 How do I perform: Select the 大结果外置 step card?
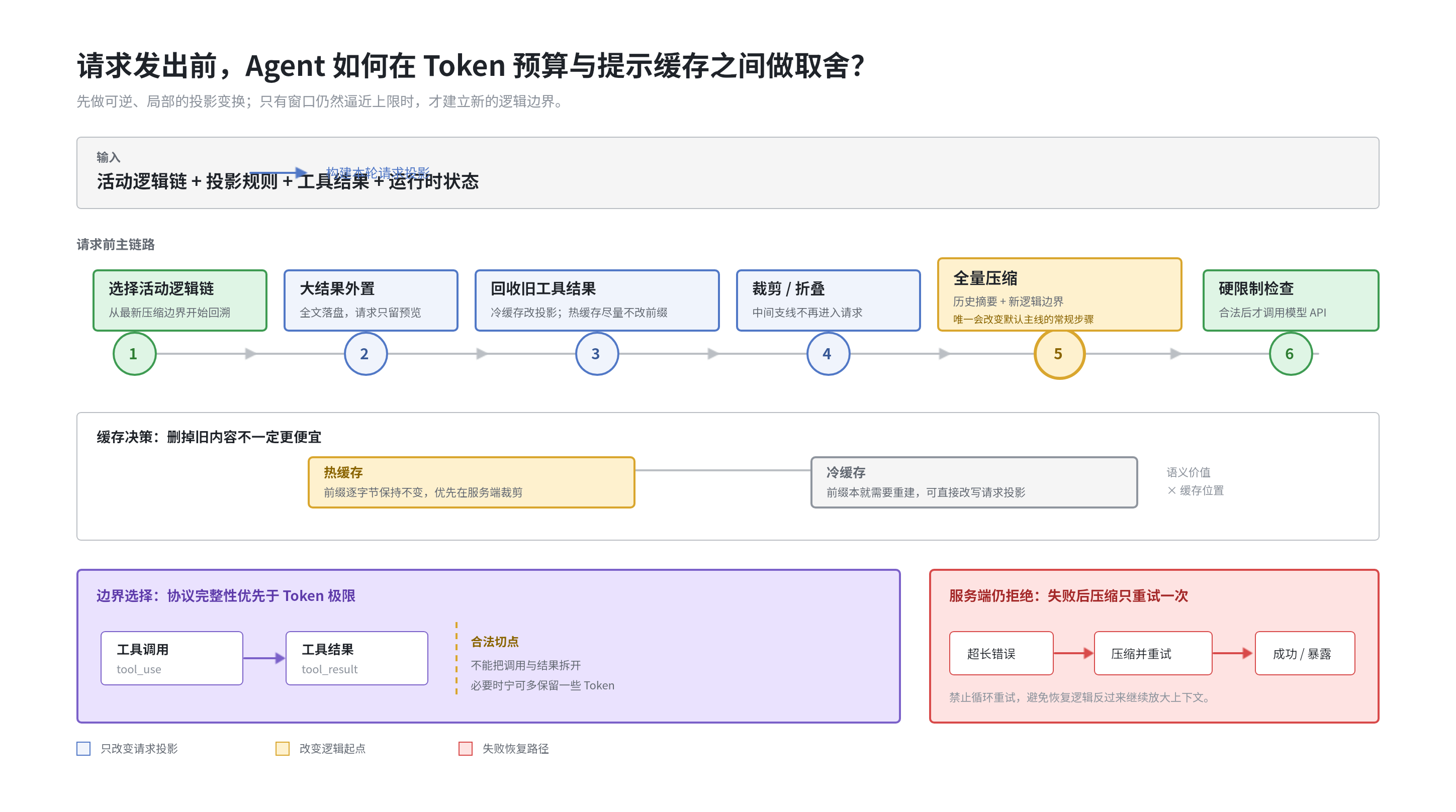(x=371, y=300)
